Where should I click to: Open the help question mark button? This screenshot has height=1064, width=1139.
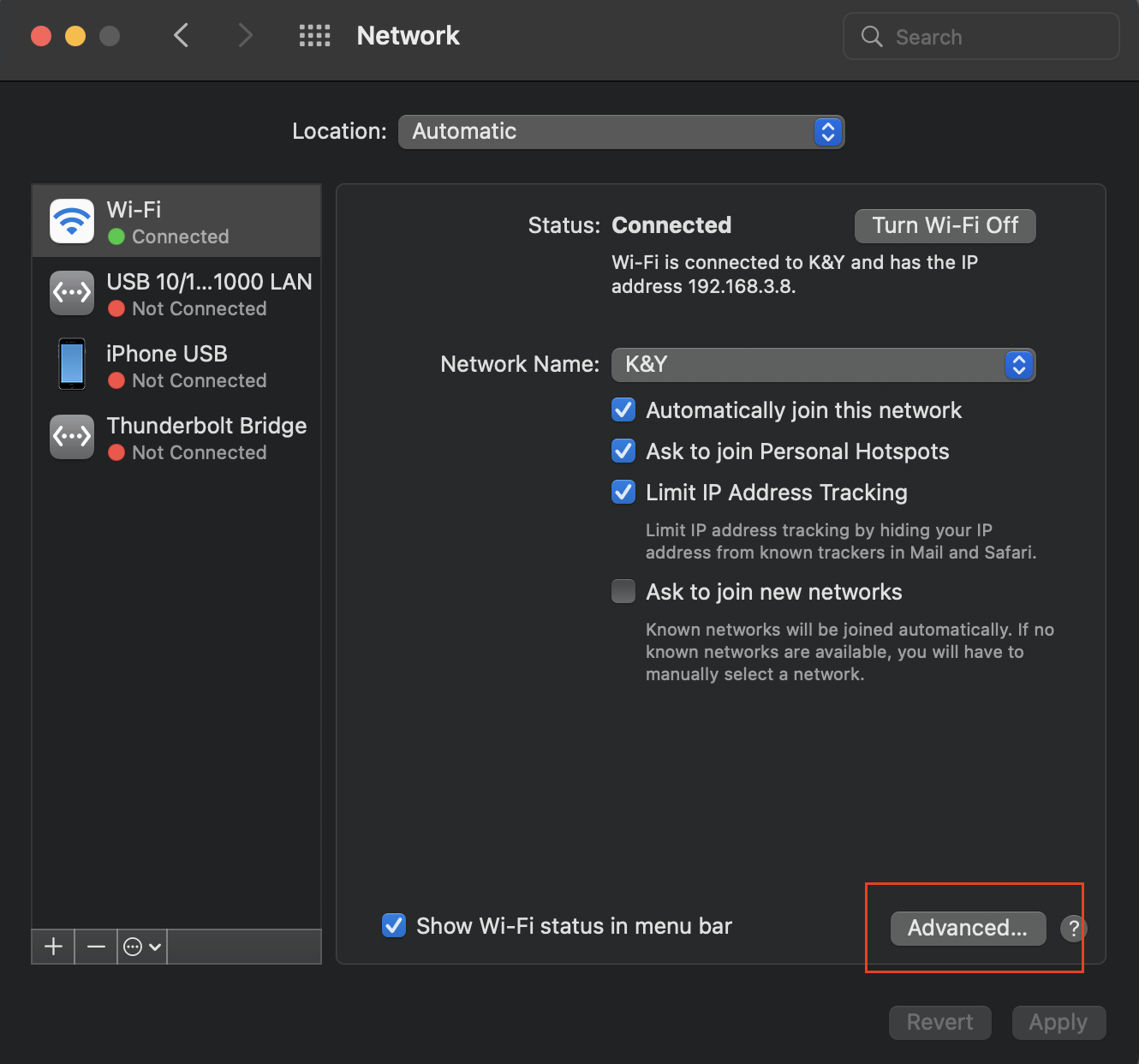pos(1073,929)
